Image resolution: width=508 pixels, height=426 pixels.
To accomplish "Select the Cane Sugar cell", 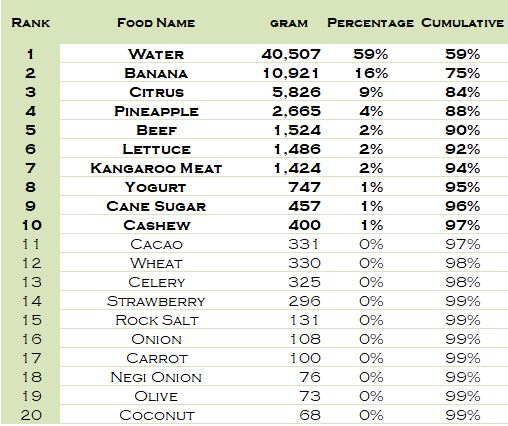I will click(x=156, y=206).
